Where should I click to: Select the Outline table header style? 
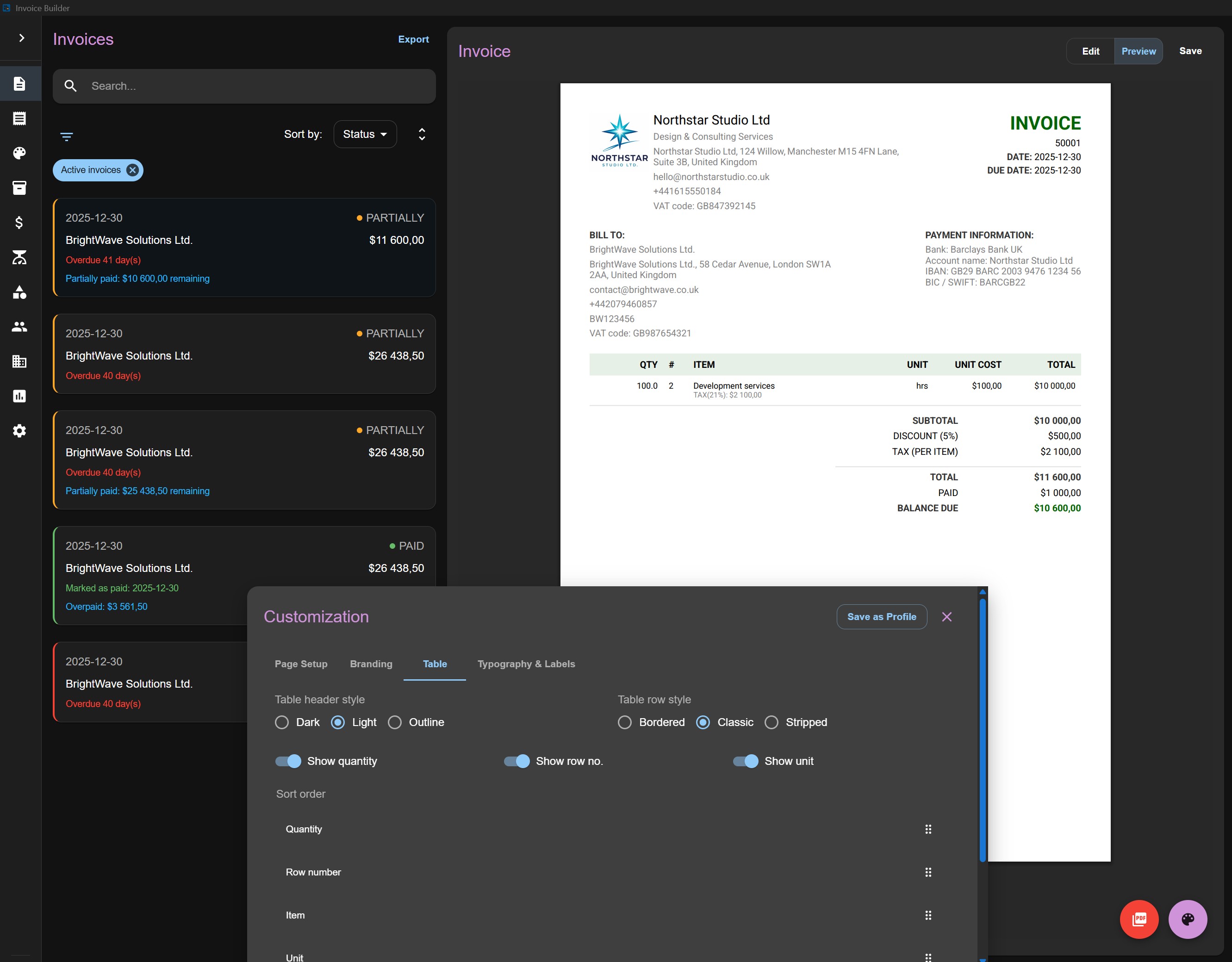tap(395, 722)
